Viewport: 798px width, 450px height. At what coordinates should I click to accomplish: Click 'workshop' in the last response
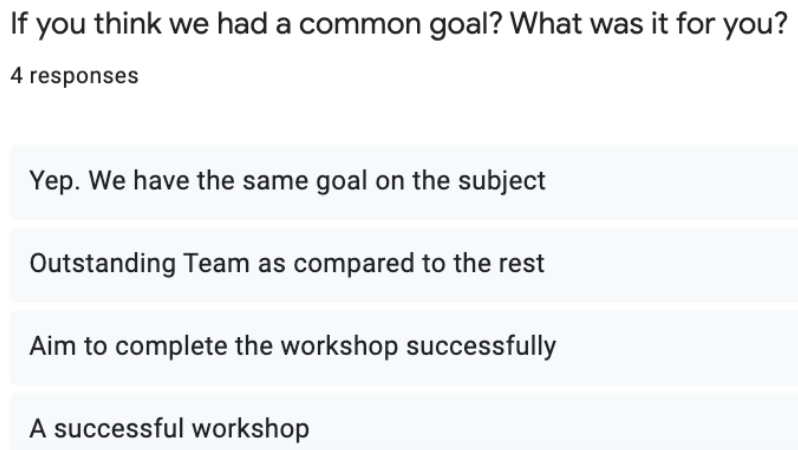[x=250, y=429]
